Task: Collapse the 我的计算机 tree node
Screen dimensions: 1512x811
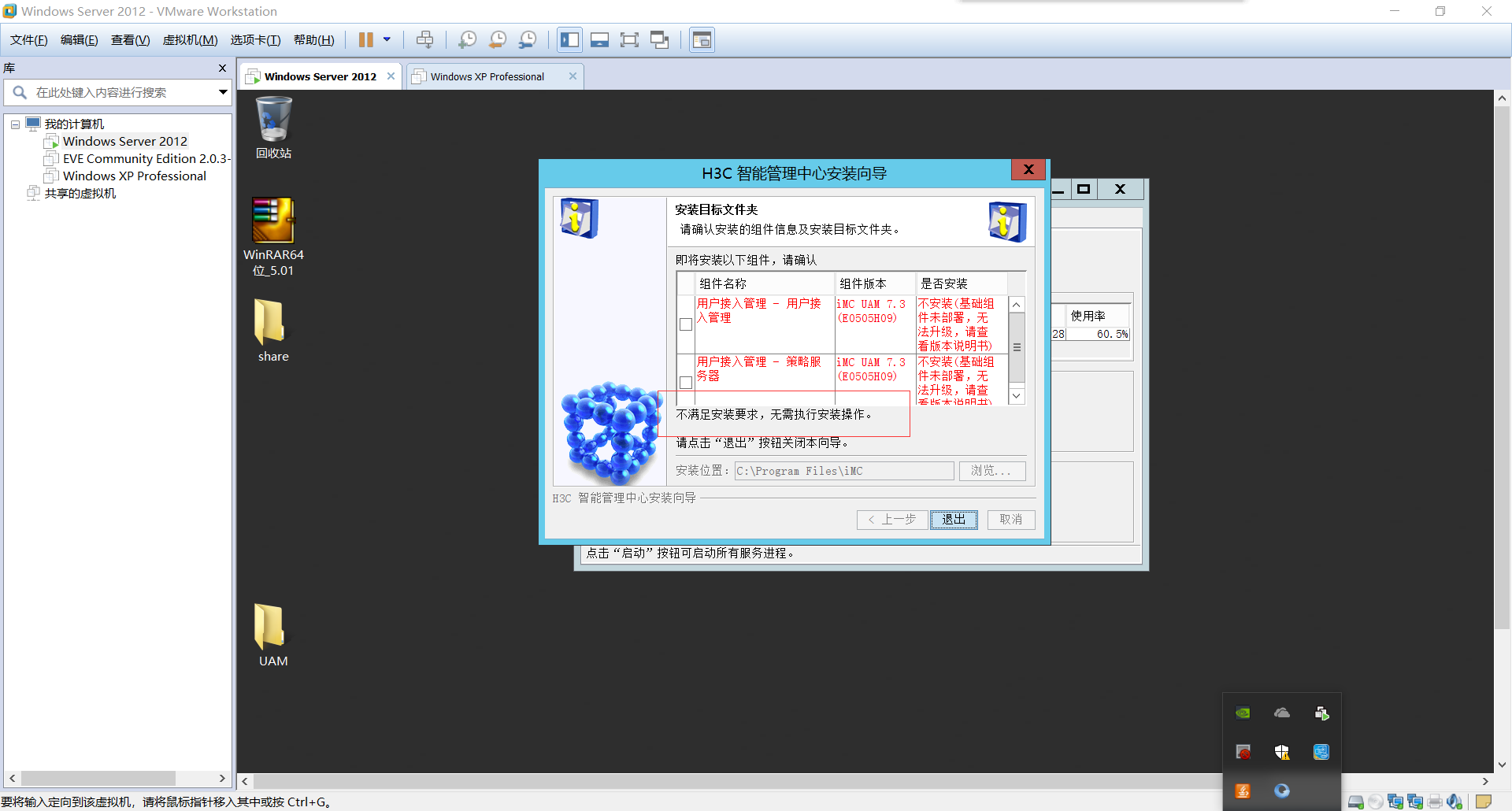Action: (15, 124)
